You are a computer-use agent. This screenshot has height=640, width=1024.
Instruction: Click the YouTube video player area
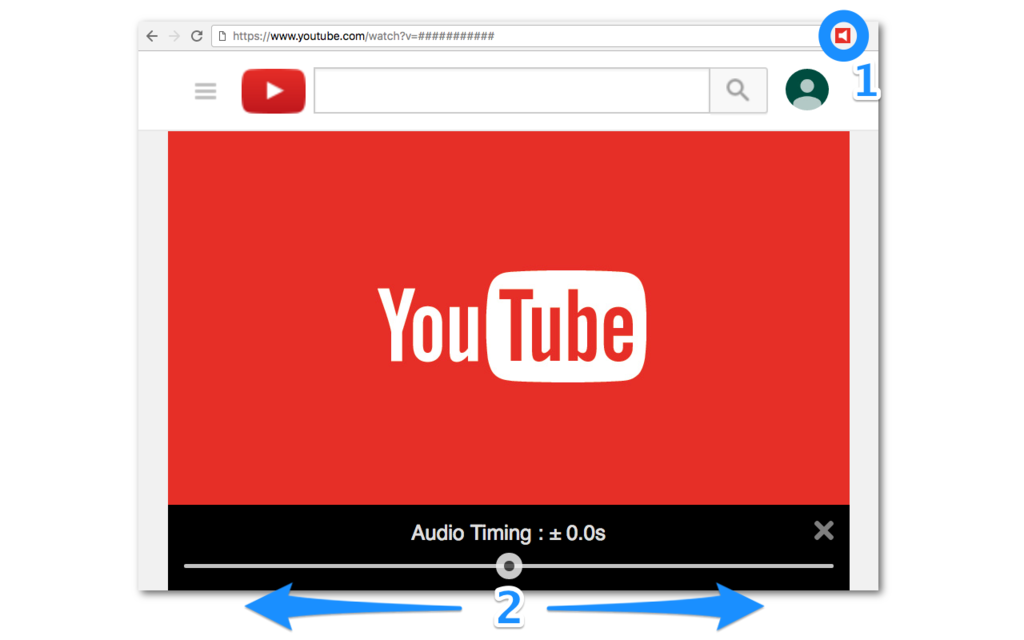tap(509, 318)
